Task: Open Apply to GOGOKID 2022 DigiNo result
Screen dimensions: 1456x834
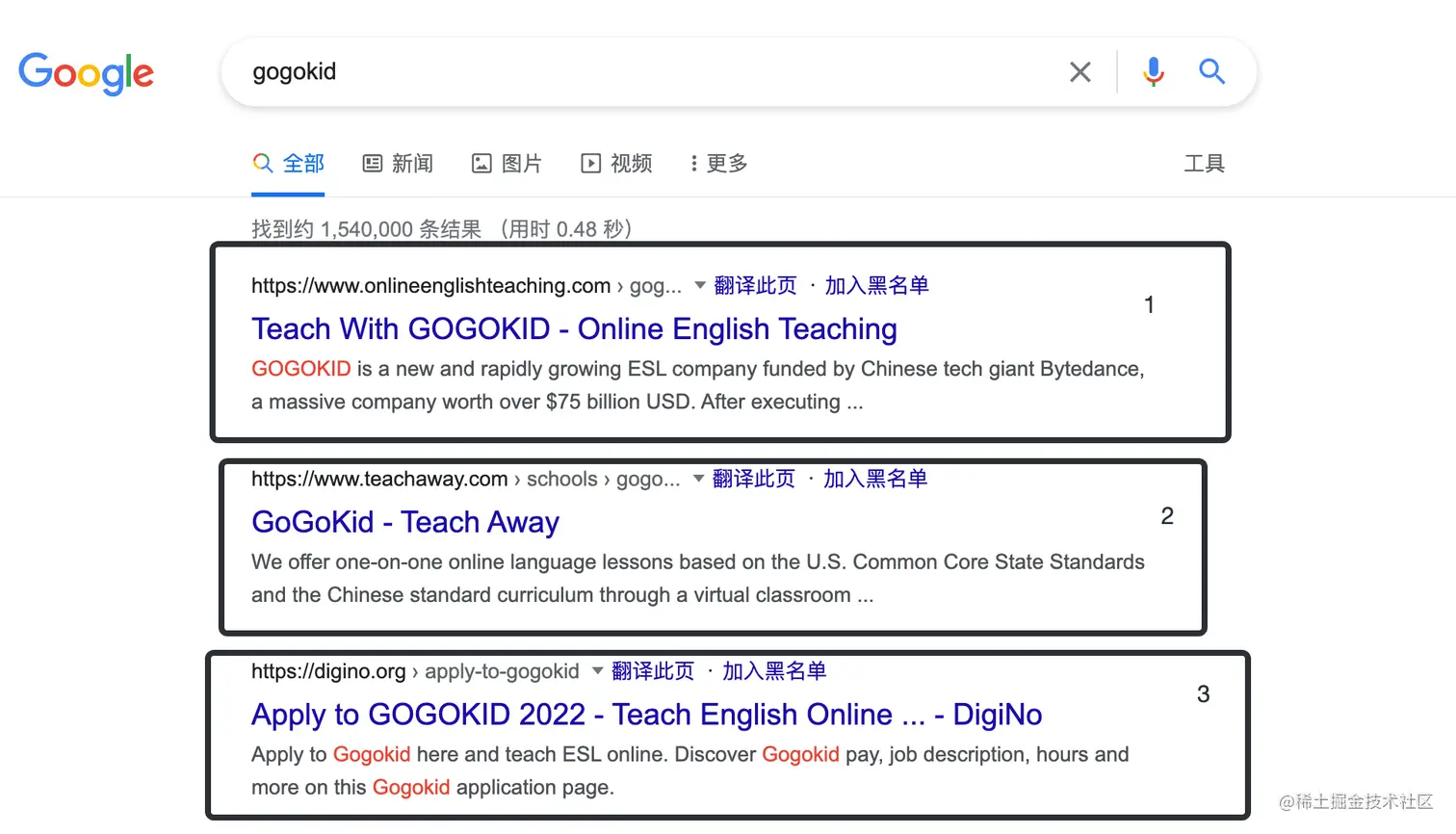Action: pos(647,715)
